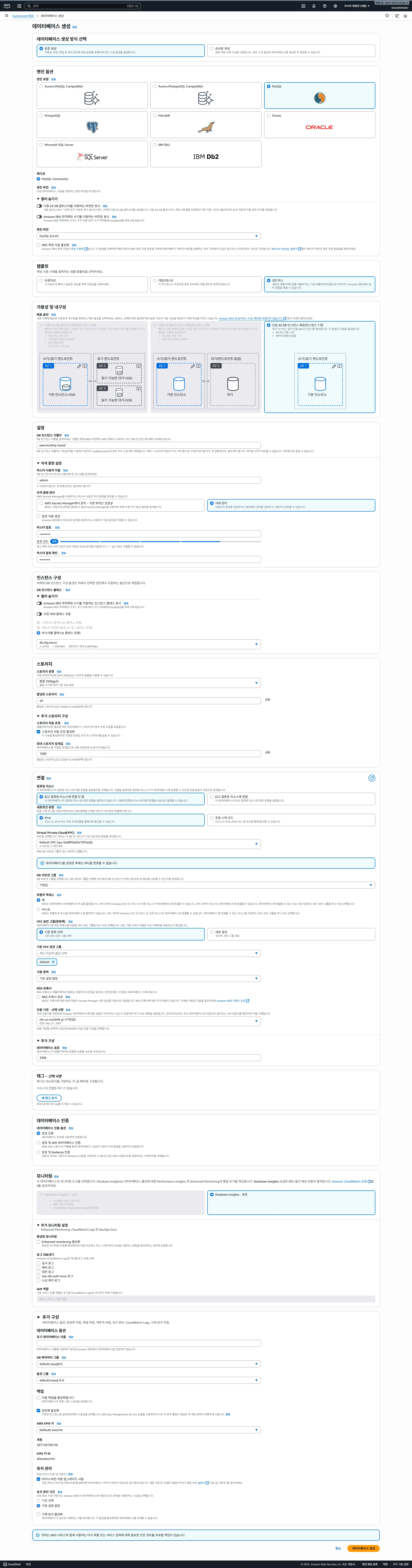This screenshot has width=412, height=1568.
Task: Open the AWS services grid menu
Action: [19, 6]
